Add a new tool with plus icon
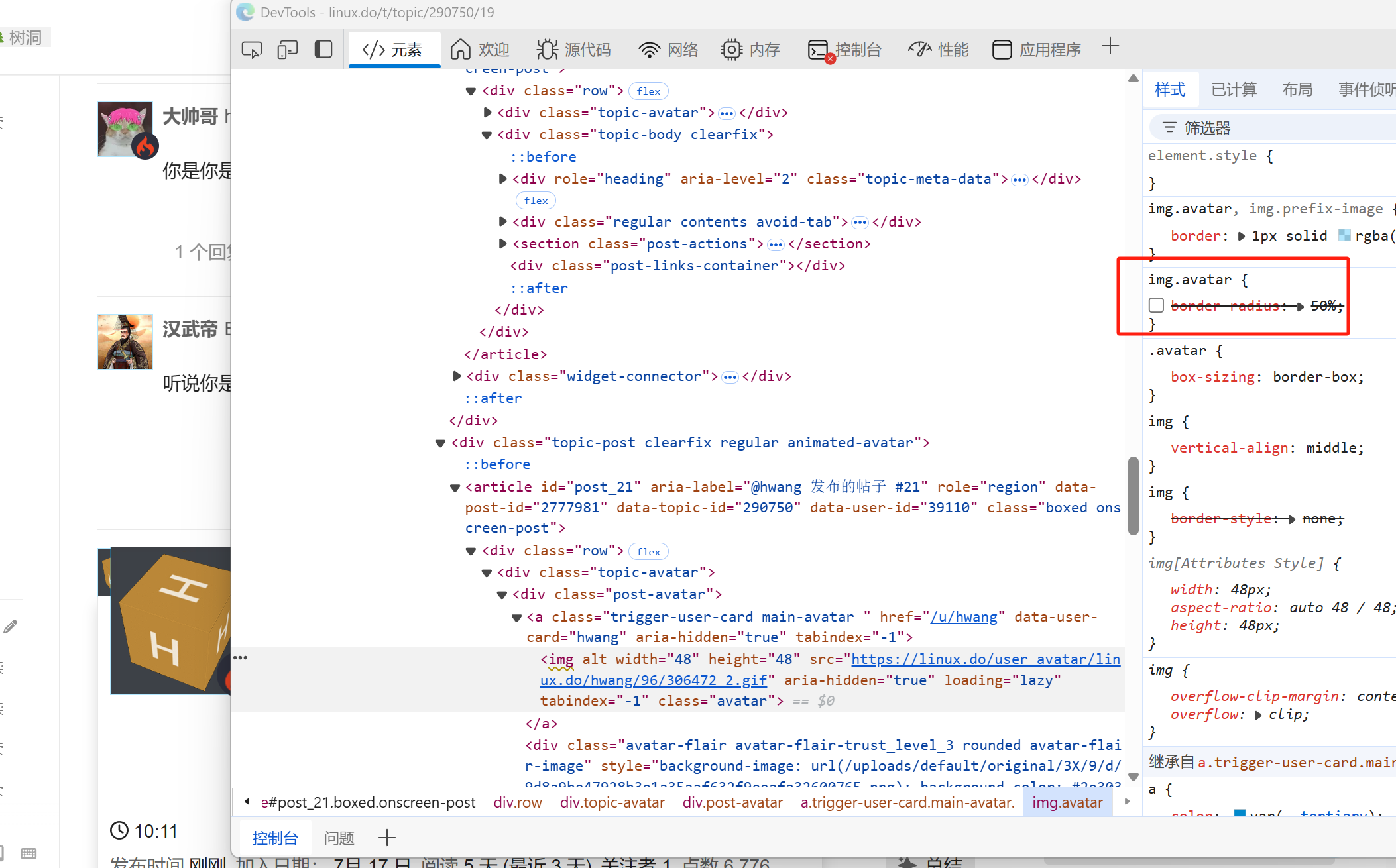Image resolution: width=1396 pixels, height=868 pixels. click(1110, 47)
